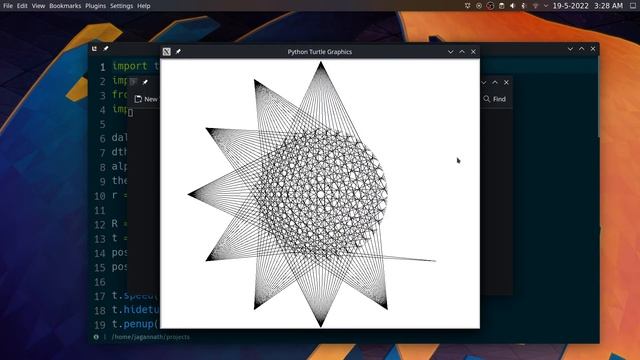Viewport: 640px width, 360px height.
Task: Open the Settings menu
Action: 121,6
